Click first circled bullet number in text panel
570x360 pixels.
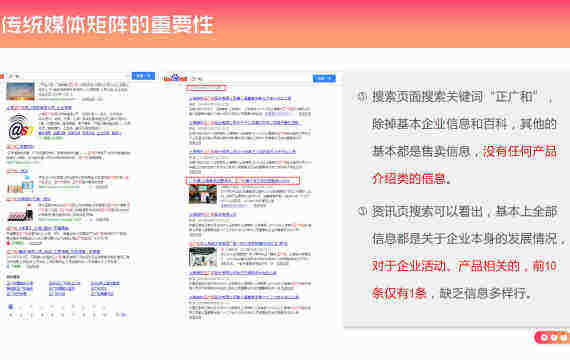click(362, 97)
